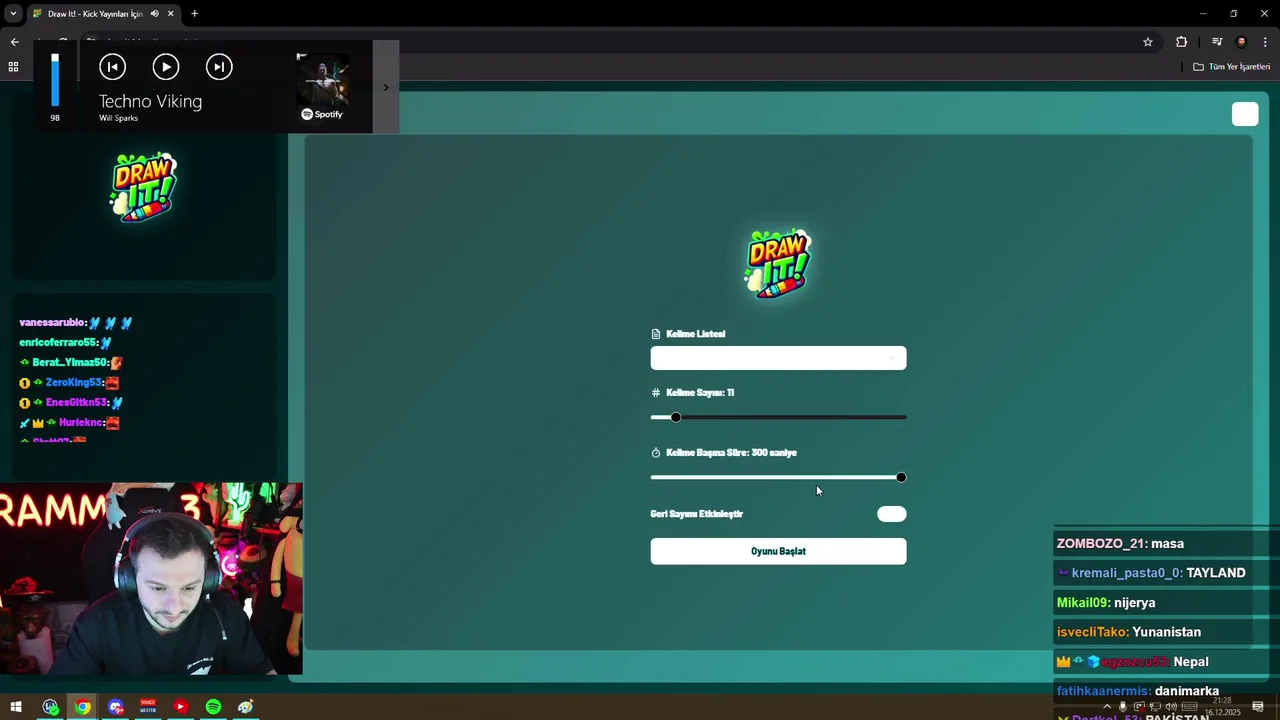This screenshot has width=1280, height=720.
Task: Open Chrome media controls icon
Action: (x=1217, y=42)
